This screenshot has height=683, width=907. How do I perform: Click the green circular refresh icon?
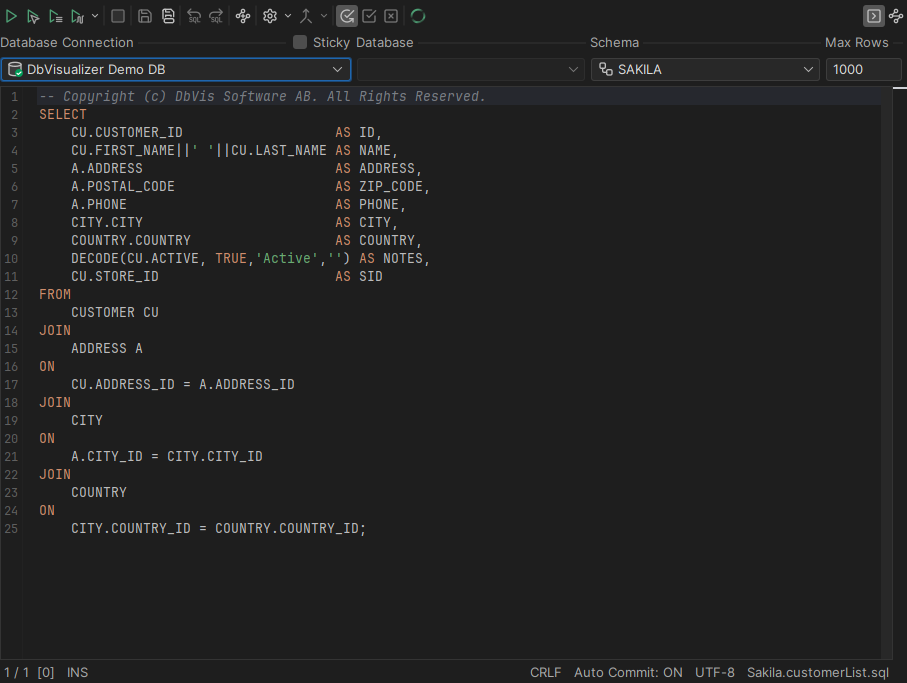[418, 16]
